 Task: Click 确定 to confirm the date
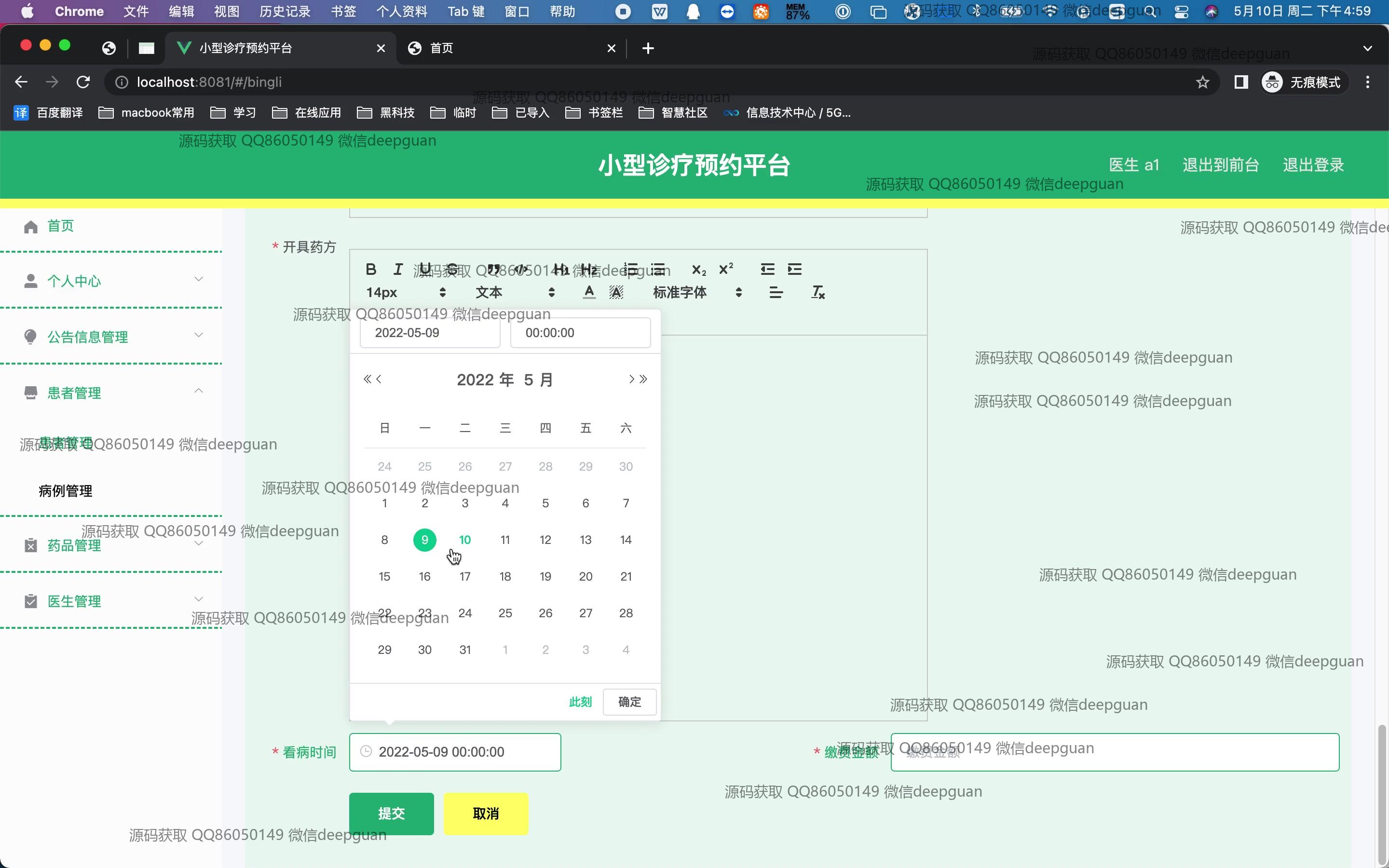point(629,702)
